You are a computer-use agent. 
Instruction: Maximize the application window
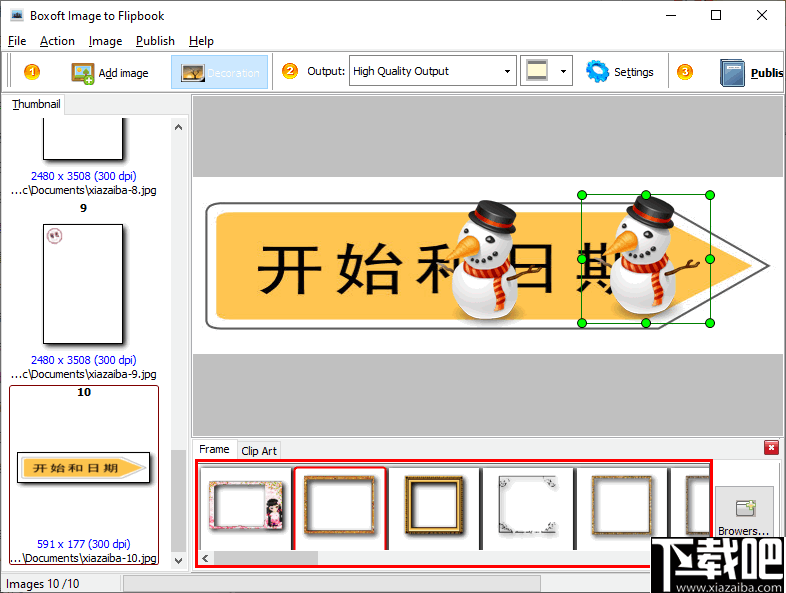(716, 16)
